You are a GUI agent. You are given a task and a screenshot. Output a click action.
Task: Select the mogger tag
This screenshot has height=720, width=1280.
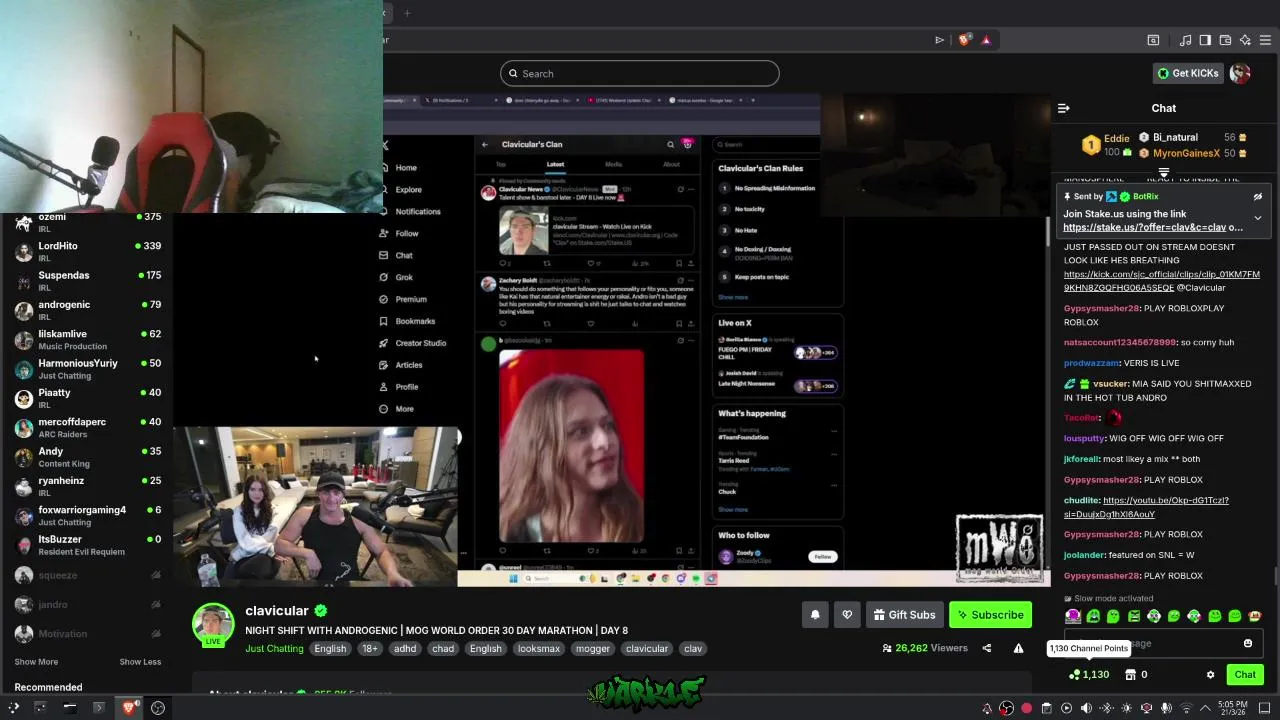click(x=592, y=649)
